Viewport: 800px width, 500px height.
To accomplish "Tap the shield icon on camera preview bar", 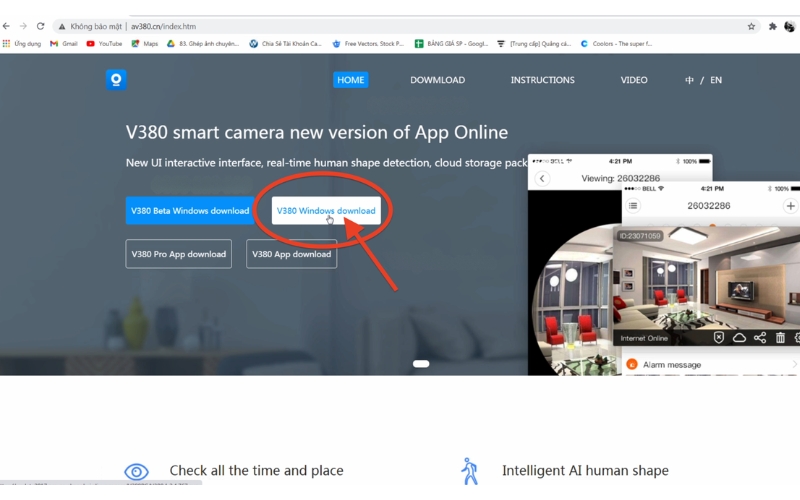I will point(718,338).
